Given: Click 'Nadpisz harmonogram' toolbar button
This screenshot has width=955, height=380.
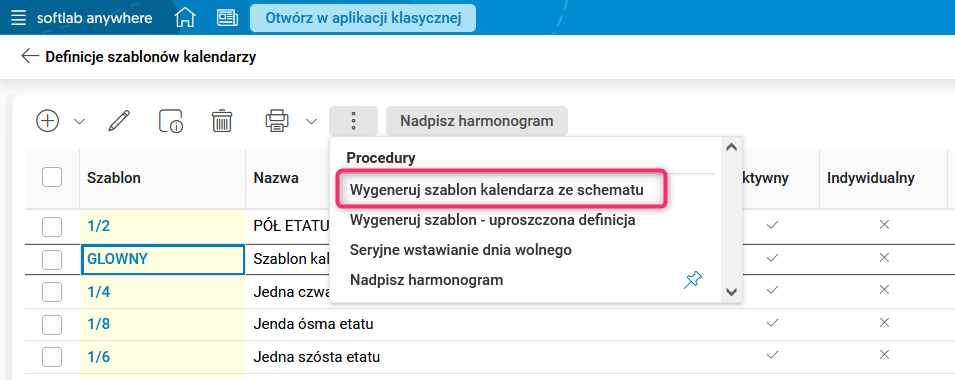Looking at the screenshot, I should pyautogui.click(x=477, y=121).
